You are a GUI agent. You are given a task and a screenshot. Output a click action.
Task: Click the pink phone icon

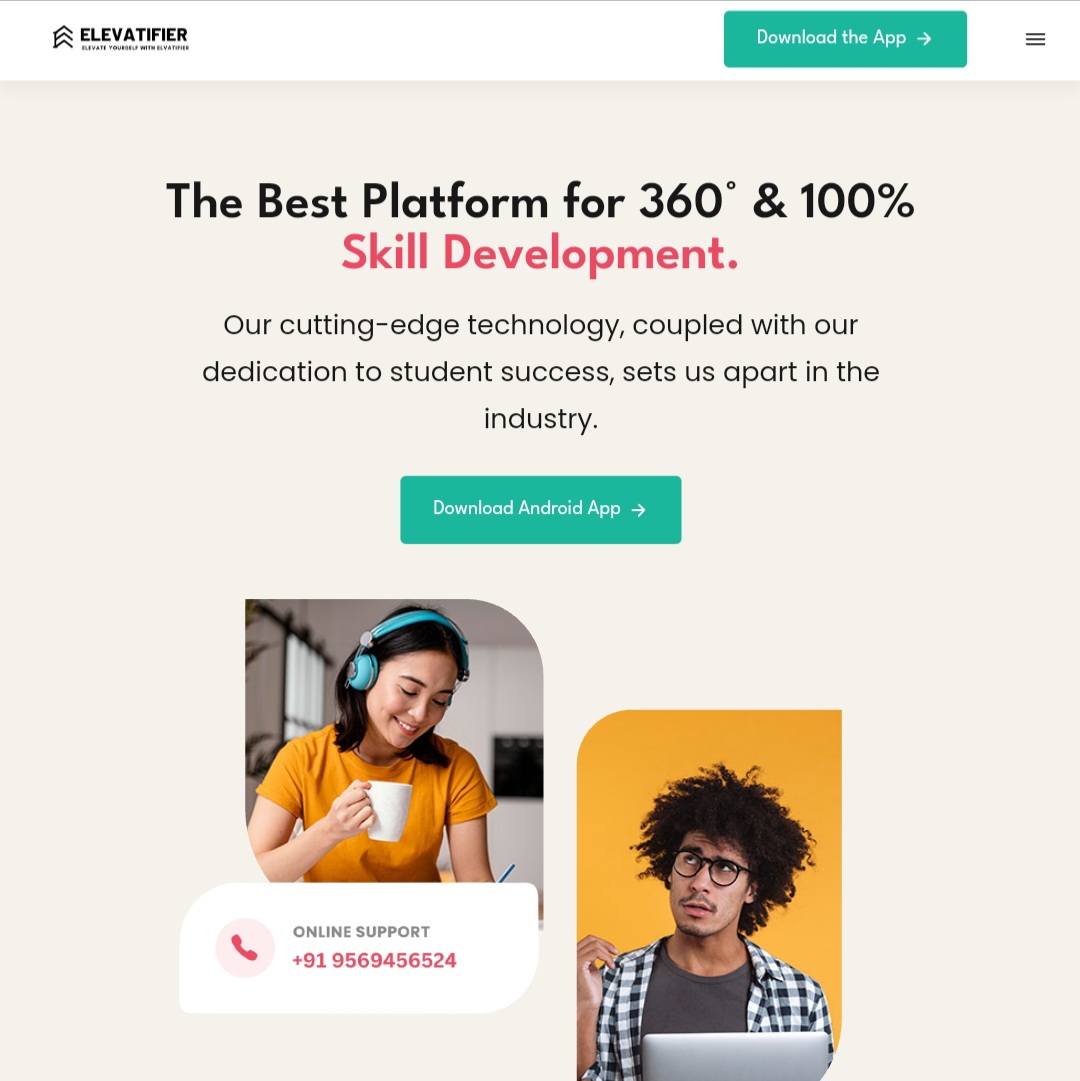point(245,947)
